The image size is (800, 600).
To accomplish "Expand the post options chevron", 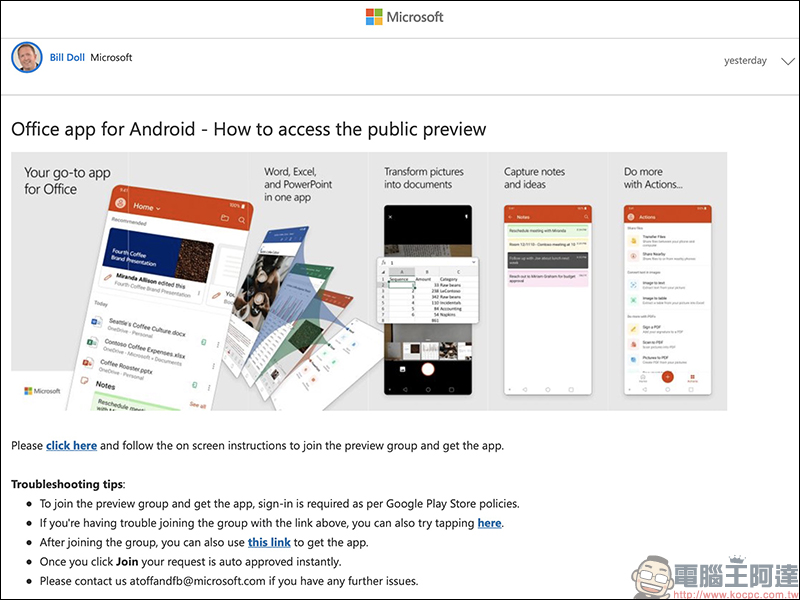I will coord(788,61).
